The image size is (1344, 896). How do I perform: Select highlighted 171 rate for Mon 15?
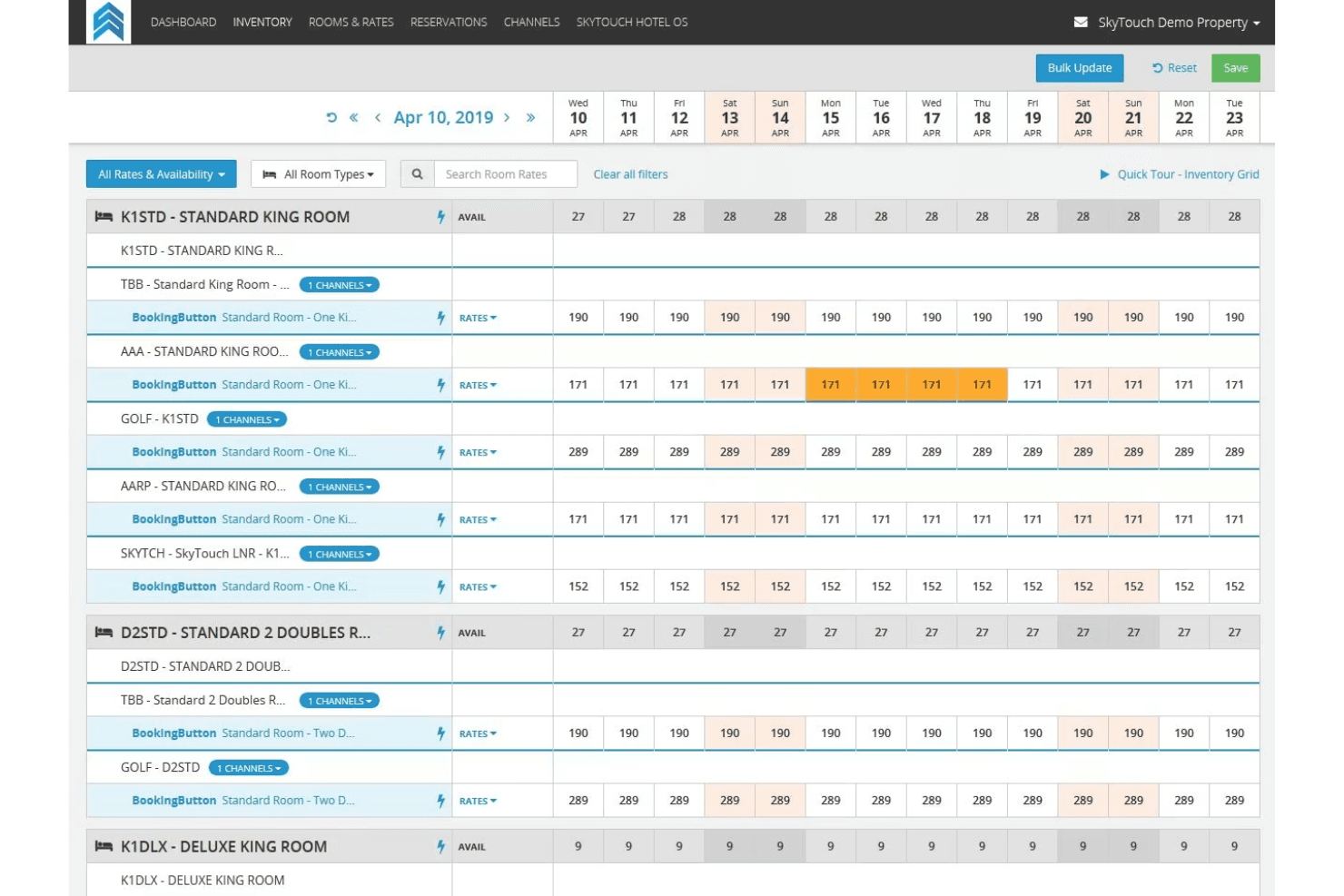coord(831,385)
